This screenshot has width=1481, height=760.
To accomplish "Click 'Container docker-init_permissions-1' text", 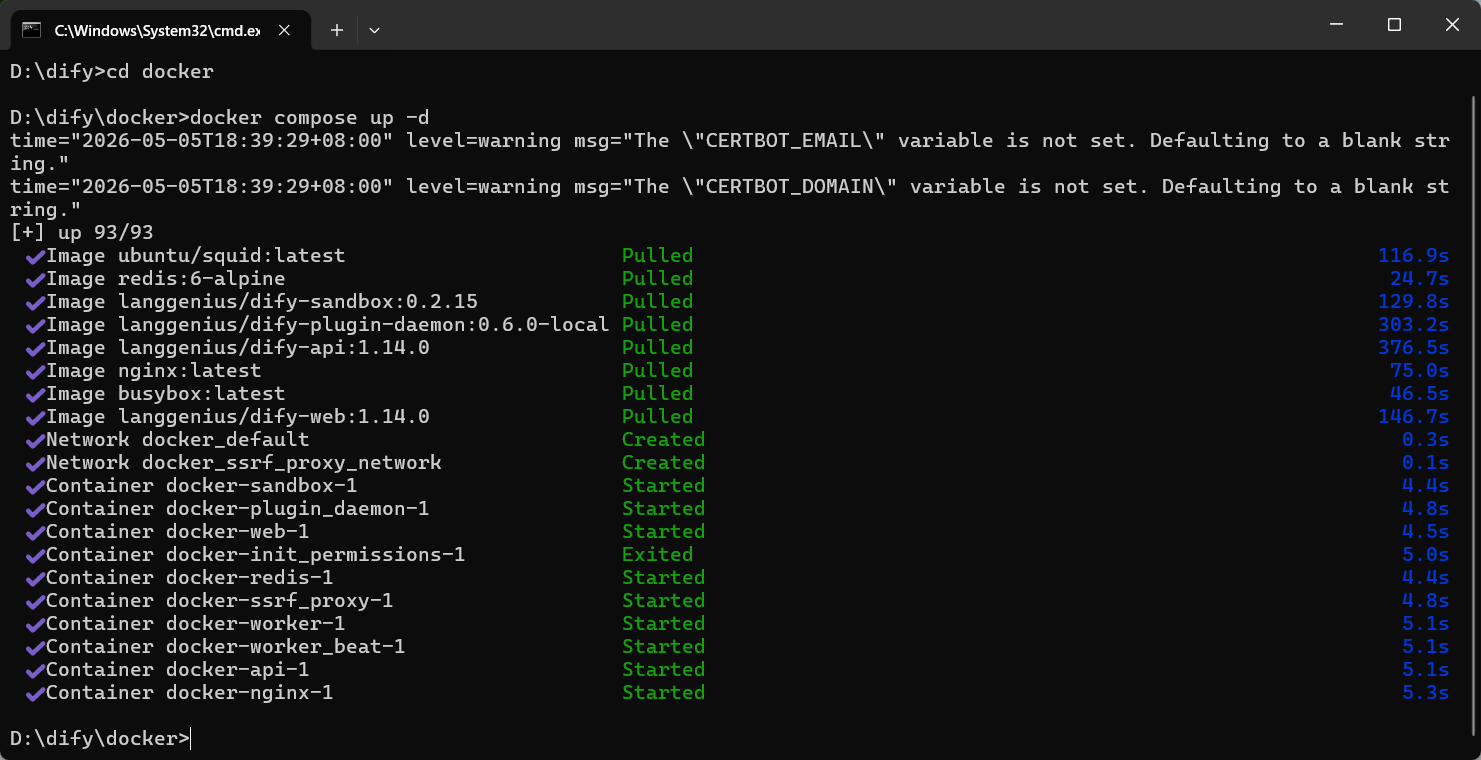I will pyautogui.click(x=256, y=555).
